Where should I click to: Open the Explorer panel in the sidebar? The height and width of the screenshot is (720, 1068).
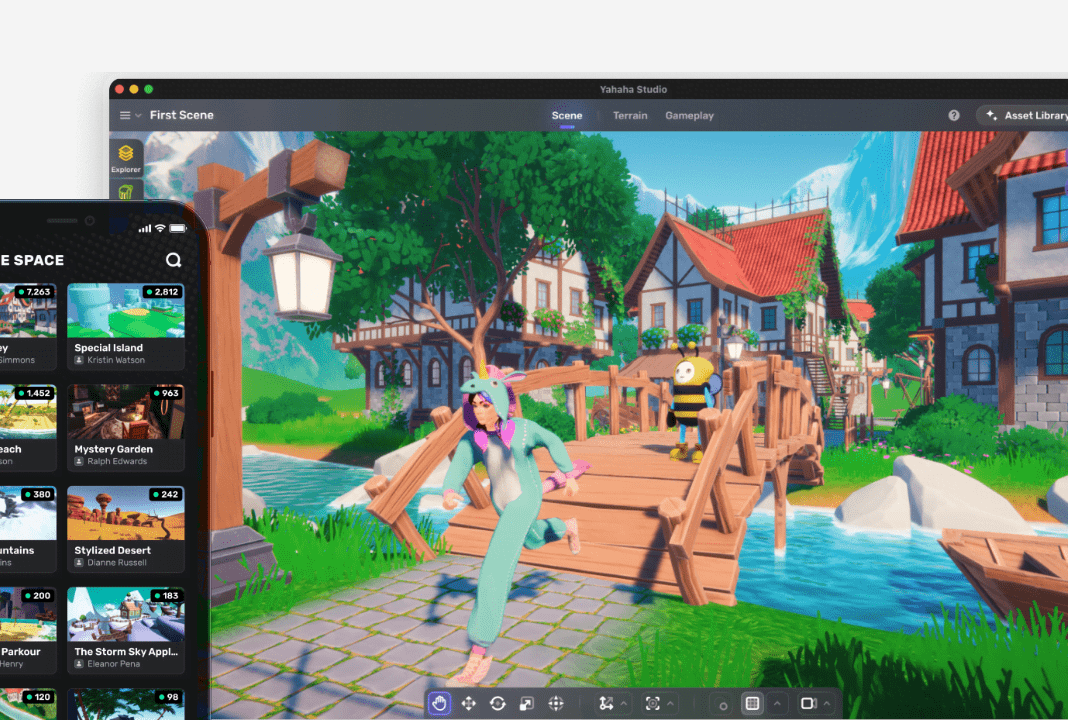[x=126, y=159]
